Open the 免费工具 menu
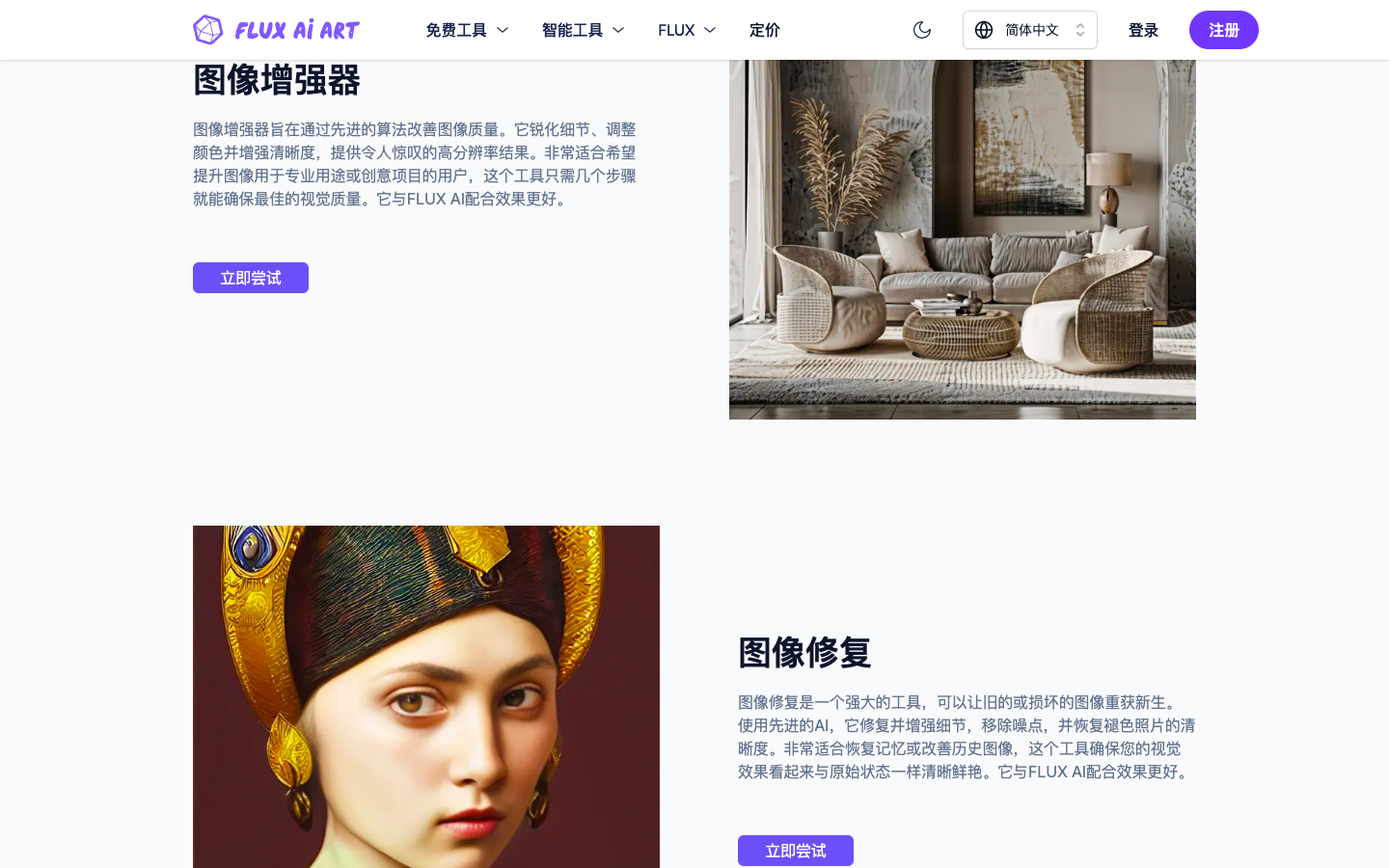 467,30
